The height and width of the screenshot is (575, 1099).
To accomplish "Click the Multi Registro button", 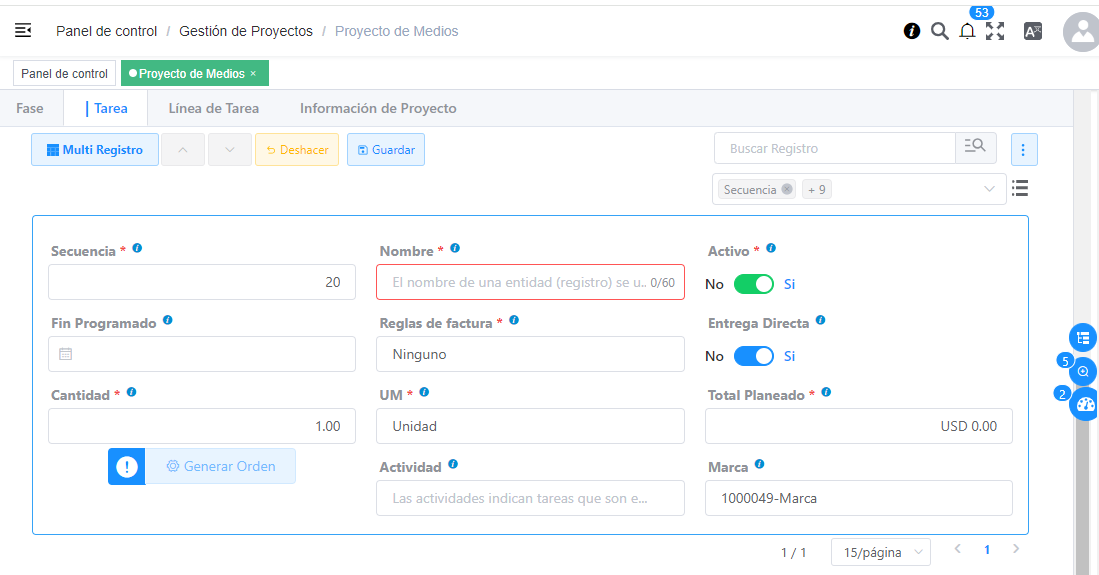I will (95, 150).
